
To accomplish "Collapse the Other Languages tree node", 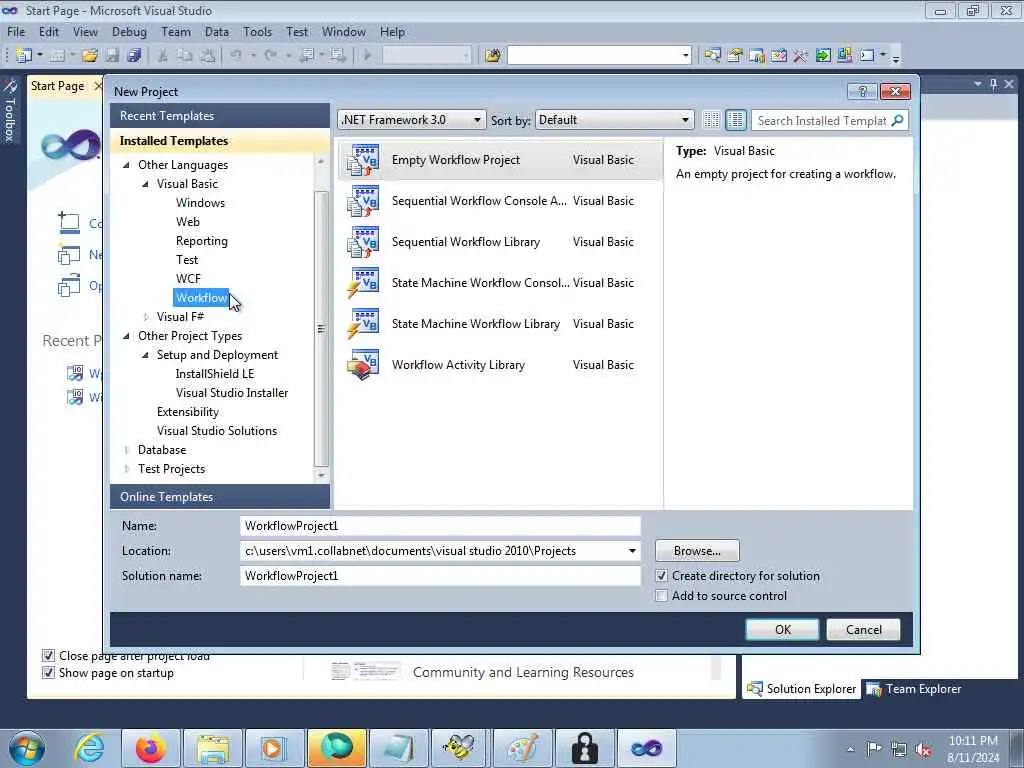I will (x=127, y=165).
